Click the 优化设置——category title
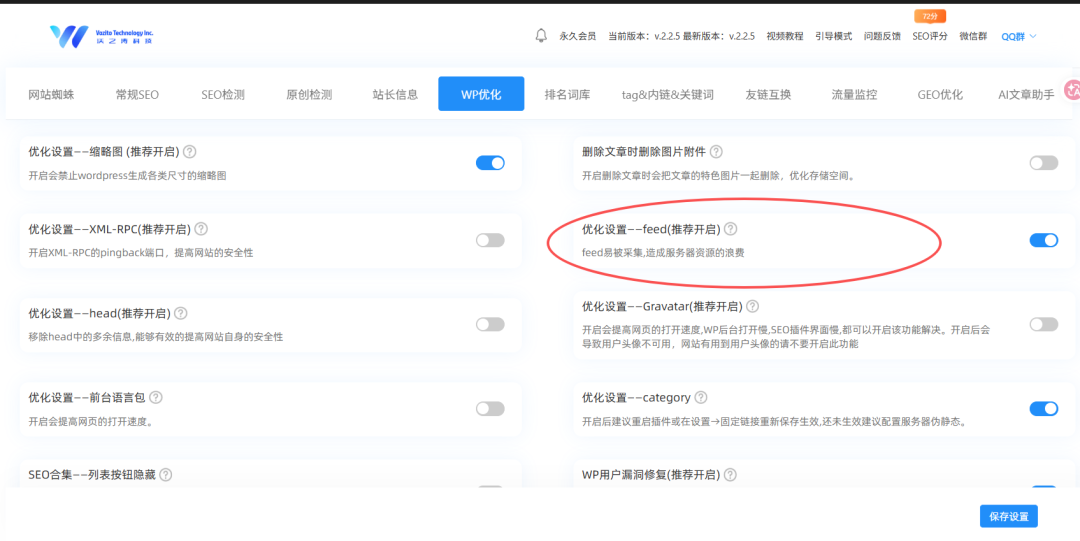Screen dimensions: 1080x541 [636, 398]
